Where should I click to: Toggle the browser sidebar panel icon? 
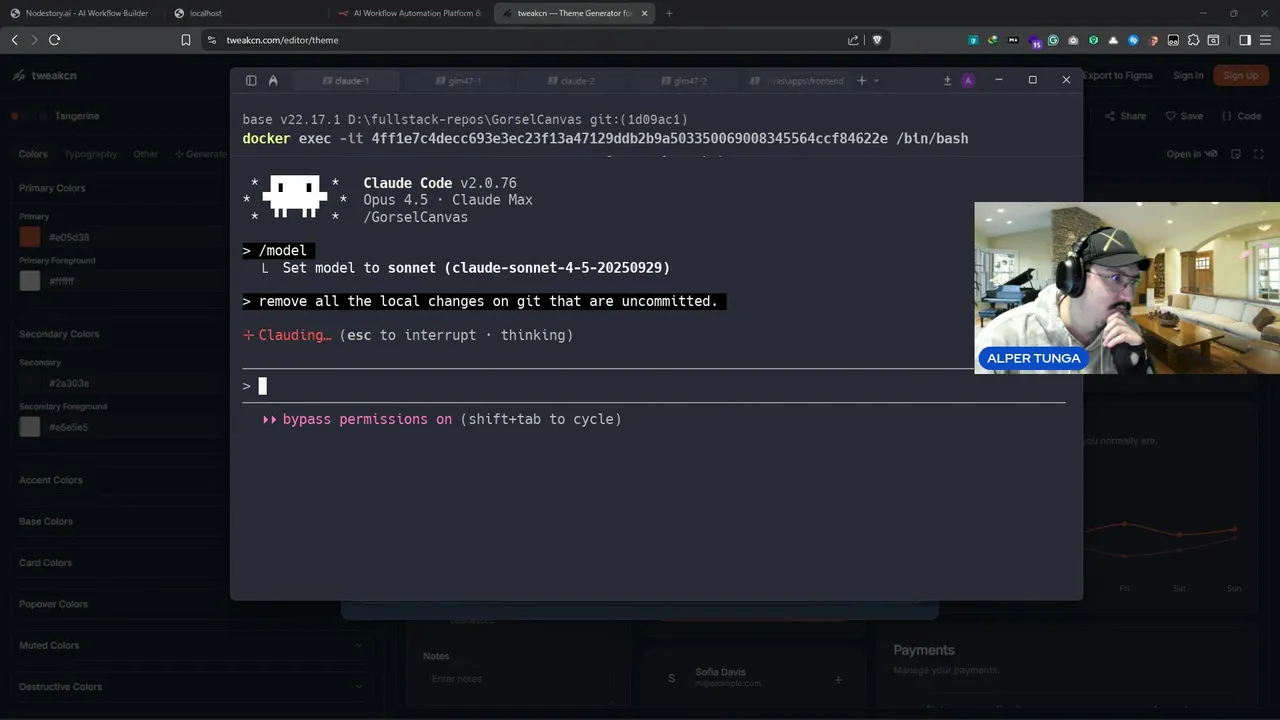[x=1245, y=40]
